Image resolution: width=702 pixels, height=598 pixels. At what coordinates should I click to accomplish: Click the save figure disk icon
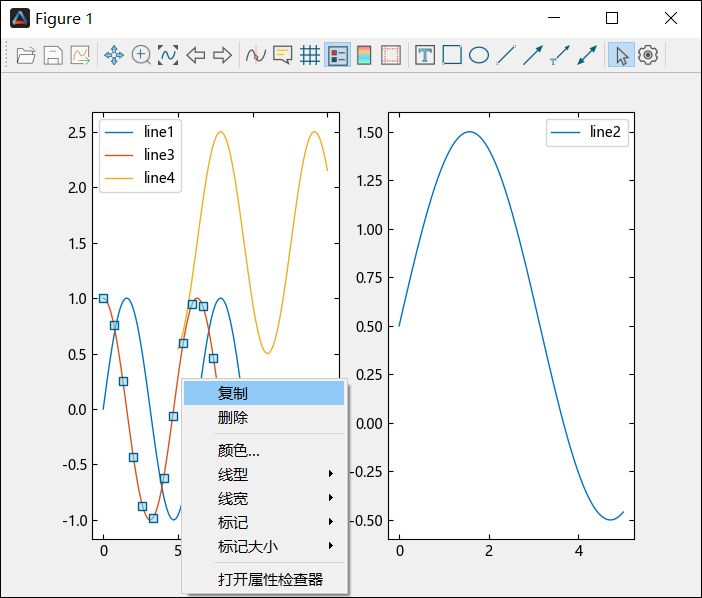53,56
